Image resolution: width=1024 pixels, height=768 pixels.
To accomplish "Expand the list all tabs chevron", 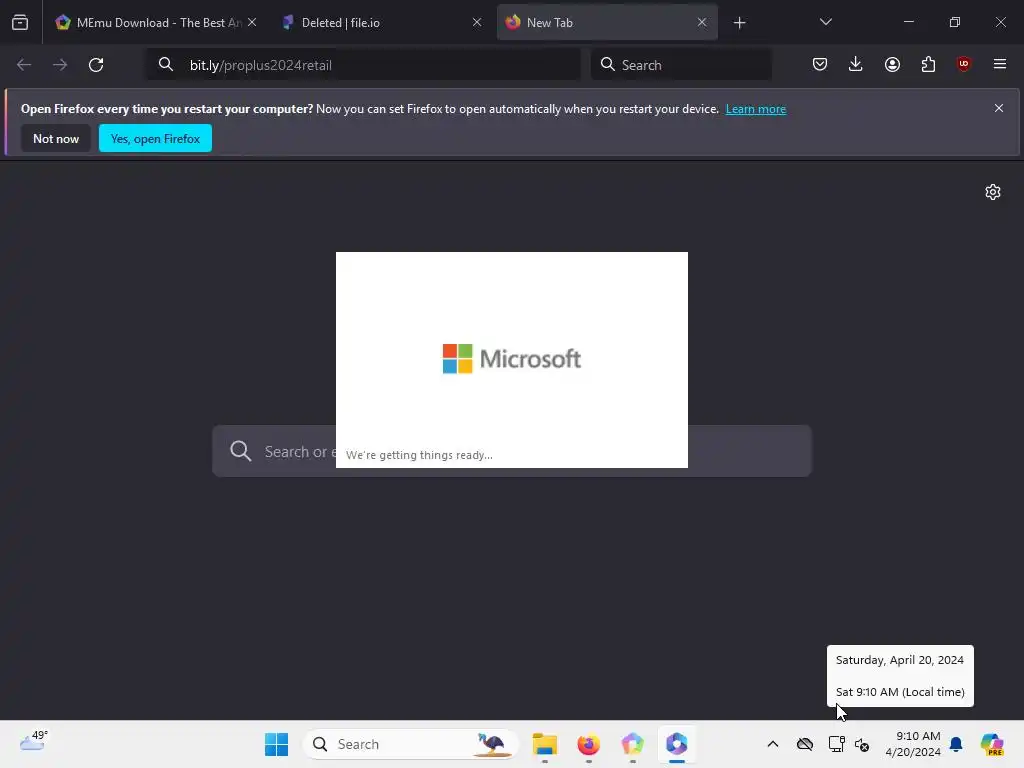I will [825, 22].
